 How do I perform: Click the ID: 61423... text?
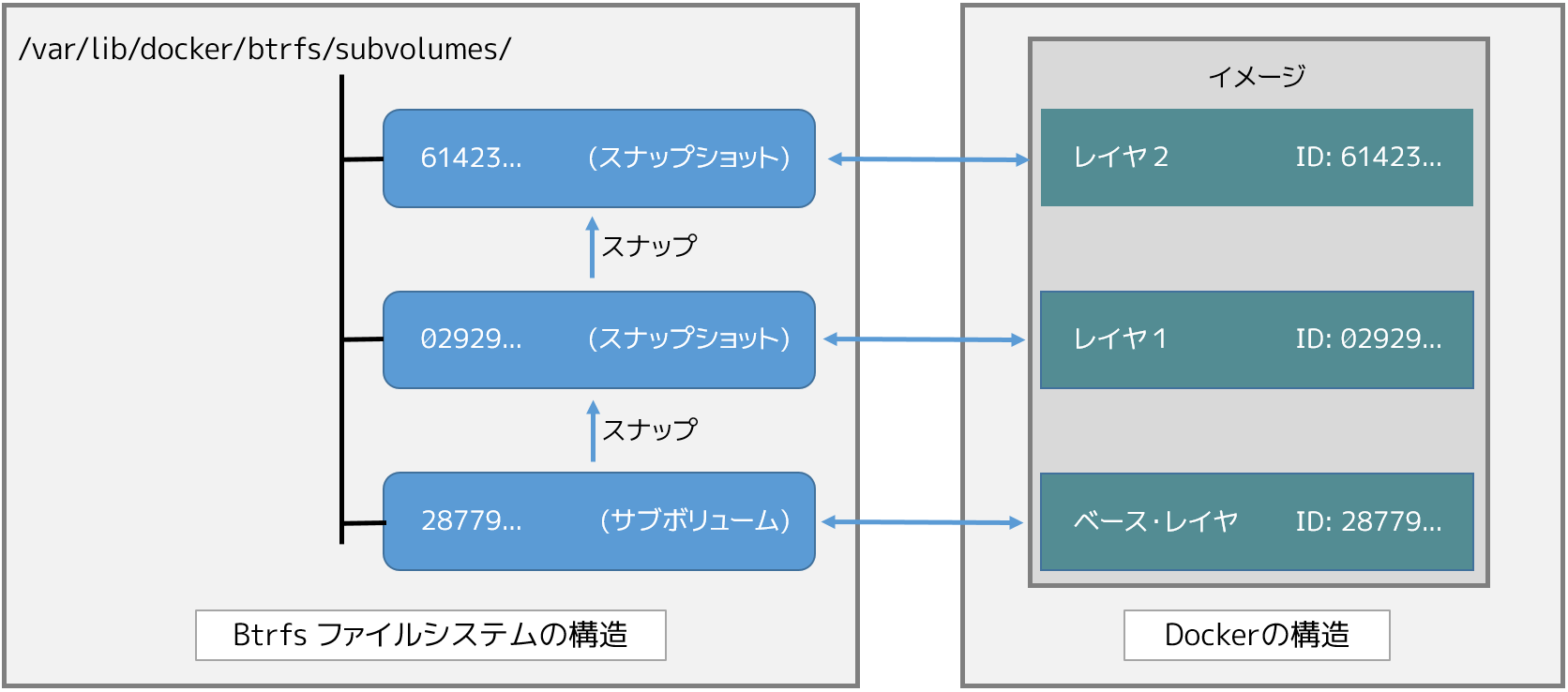click(x=1368, y=158)
